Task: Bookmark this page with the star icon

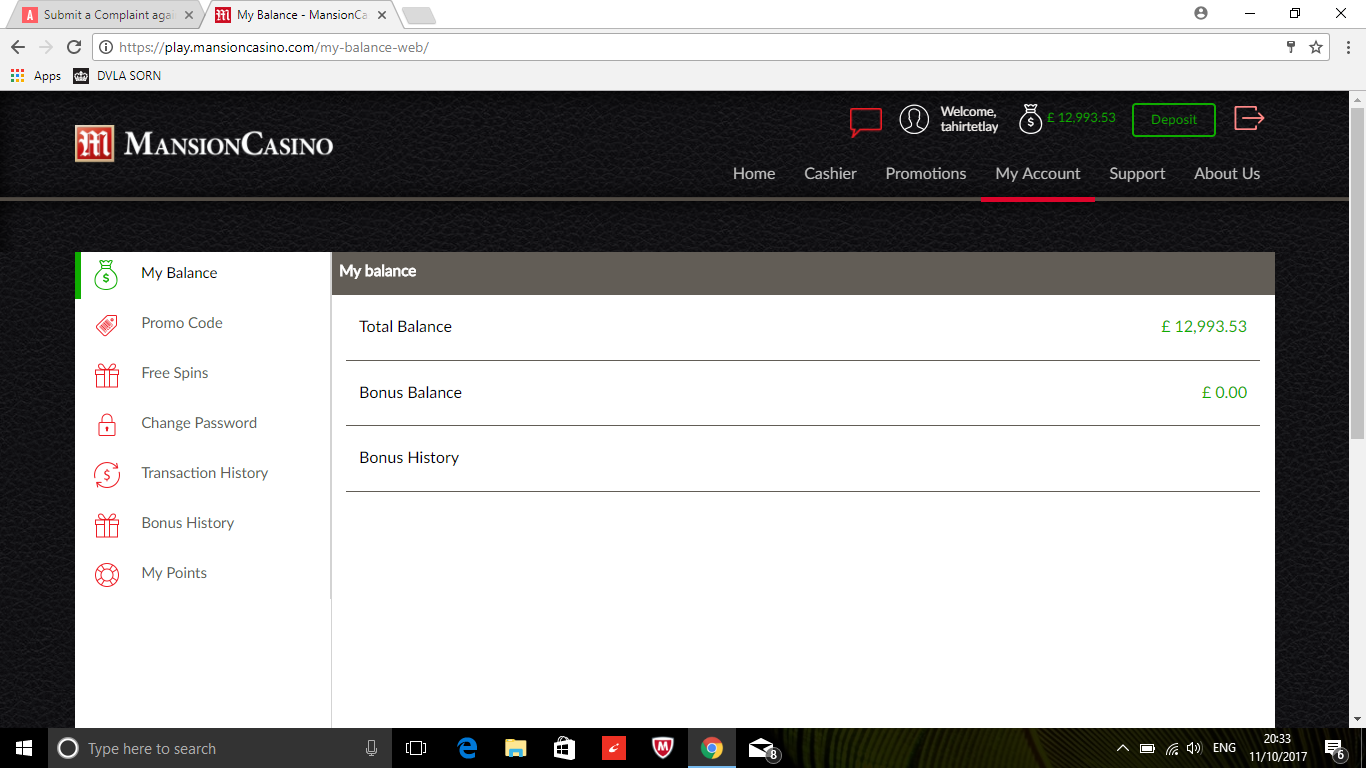Action: (1316, 47)
